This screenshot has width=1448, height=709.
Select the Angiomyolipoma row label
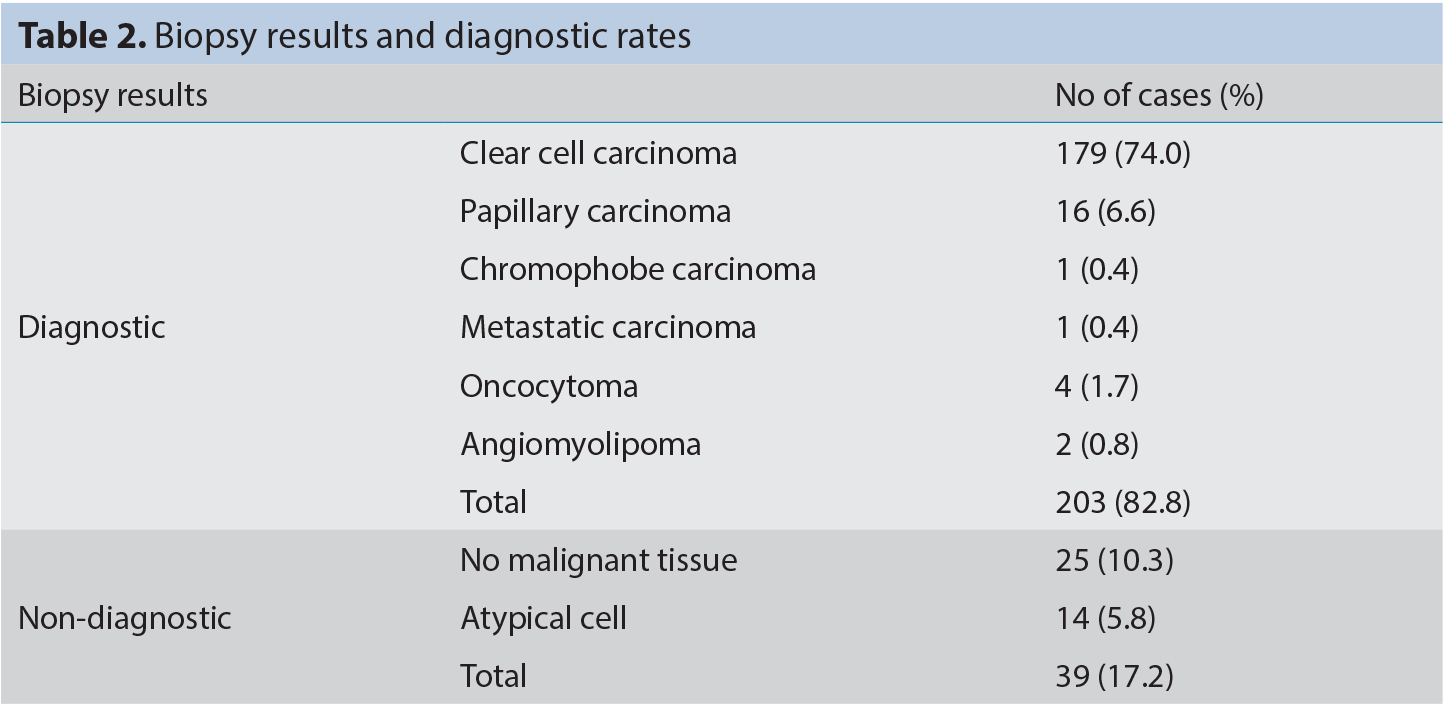pos(580,444)
